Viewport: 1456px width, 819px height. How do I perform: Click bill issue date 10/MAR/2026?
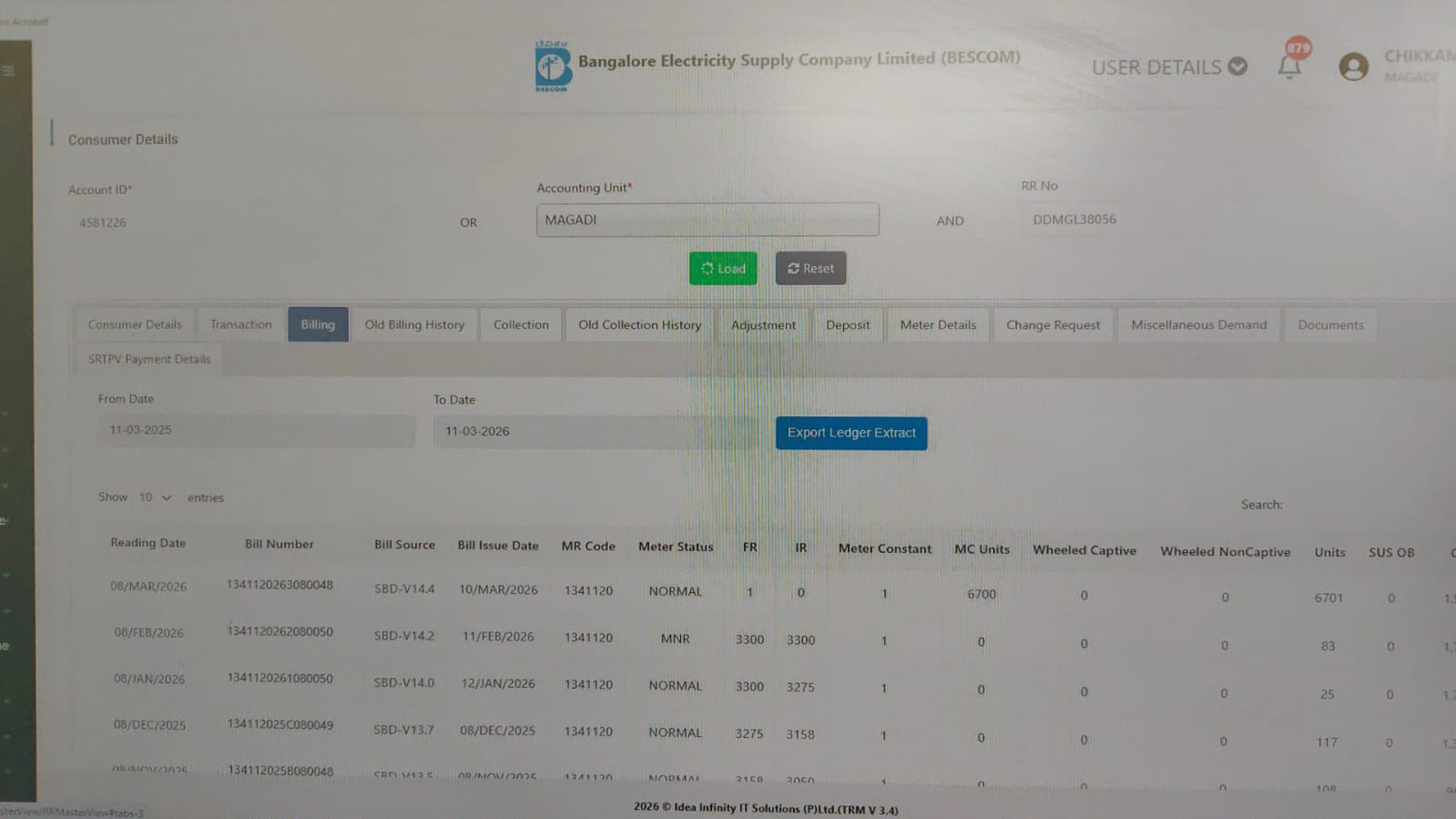point(498,590)
